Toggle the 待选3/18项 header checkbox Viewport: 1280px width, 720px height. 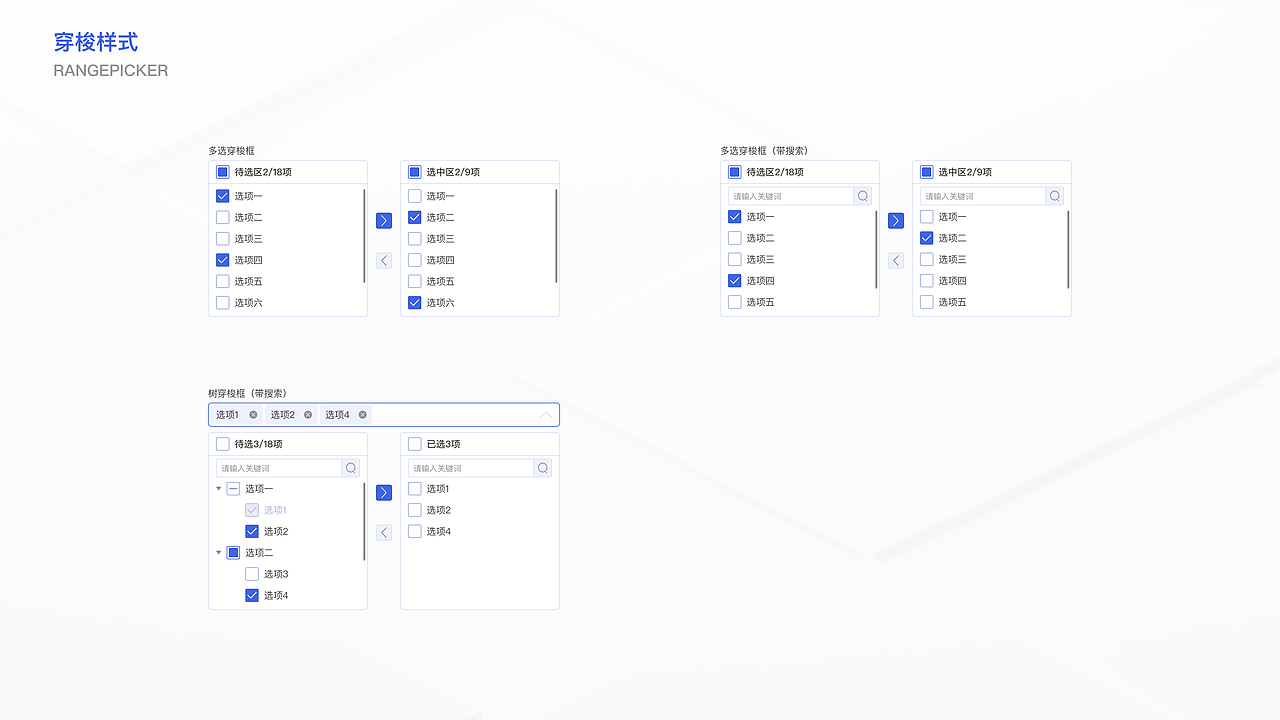tap(223, 444)
